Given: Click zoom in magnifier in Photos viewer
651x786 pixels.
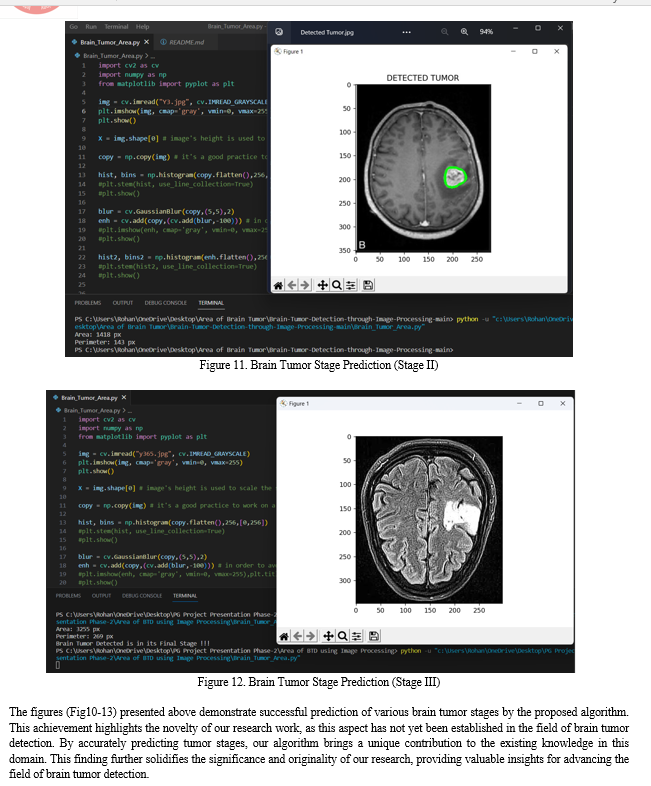Looking at the screenshot, I should pyautogui.click(x=465, y=32).
